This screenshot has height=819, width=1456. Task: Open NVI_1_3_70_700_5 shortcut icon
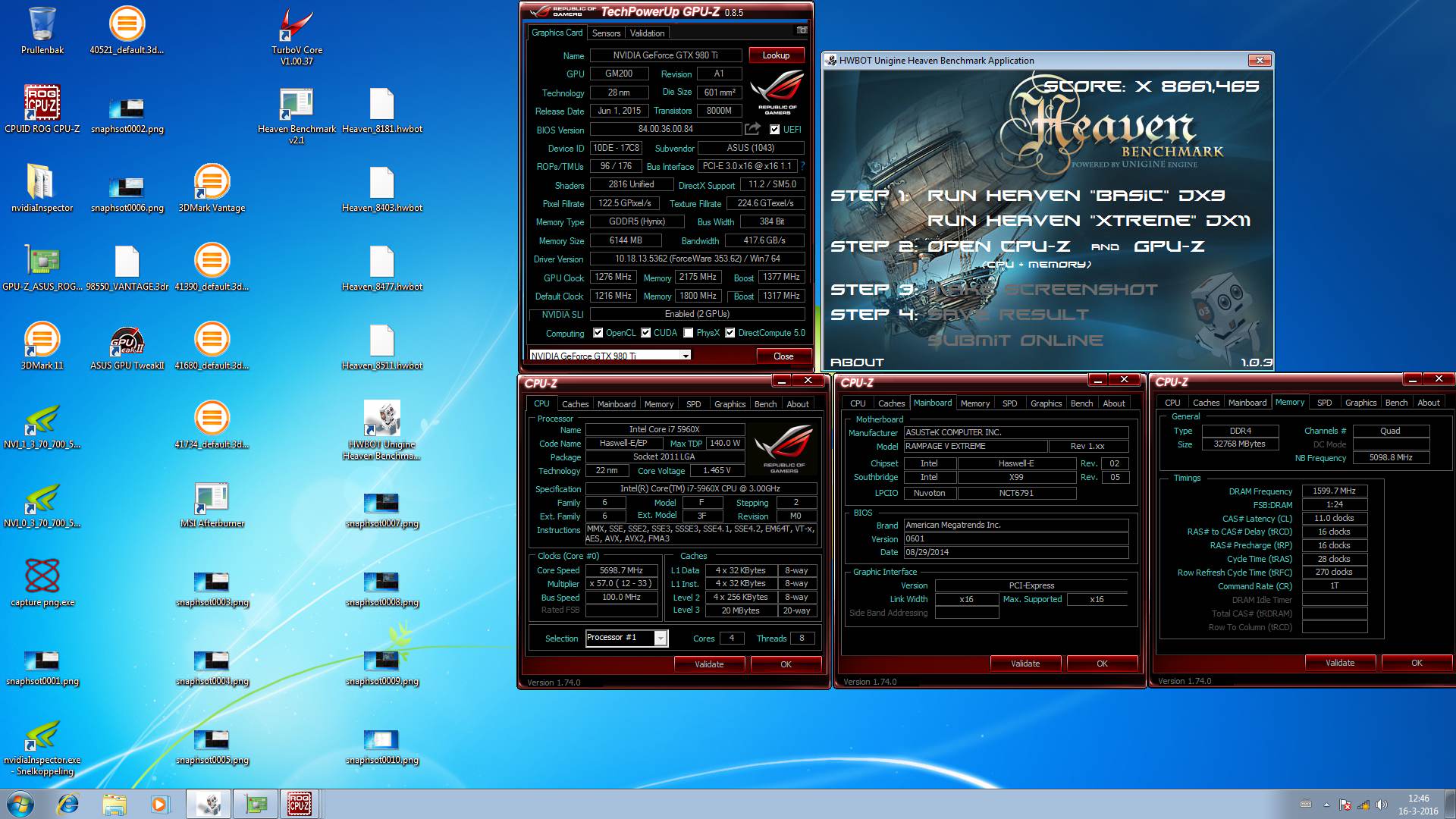coord(42,425)
